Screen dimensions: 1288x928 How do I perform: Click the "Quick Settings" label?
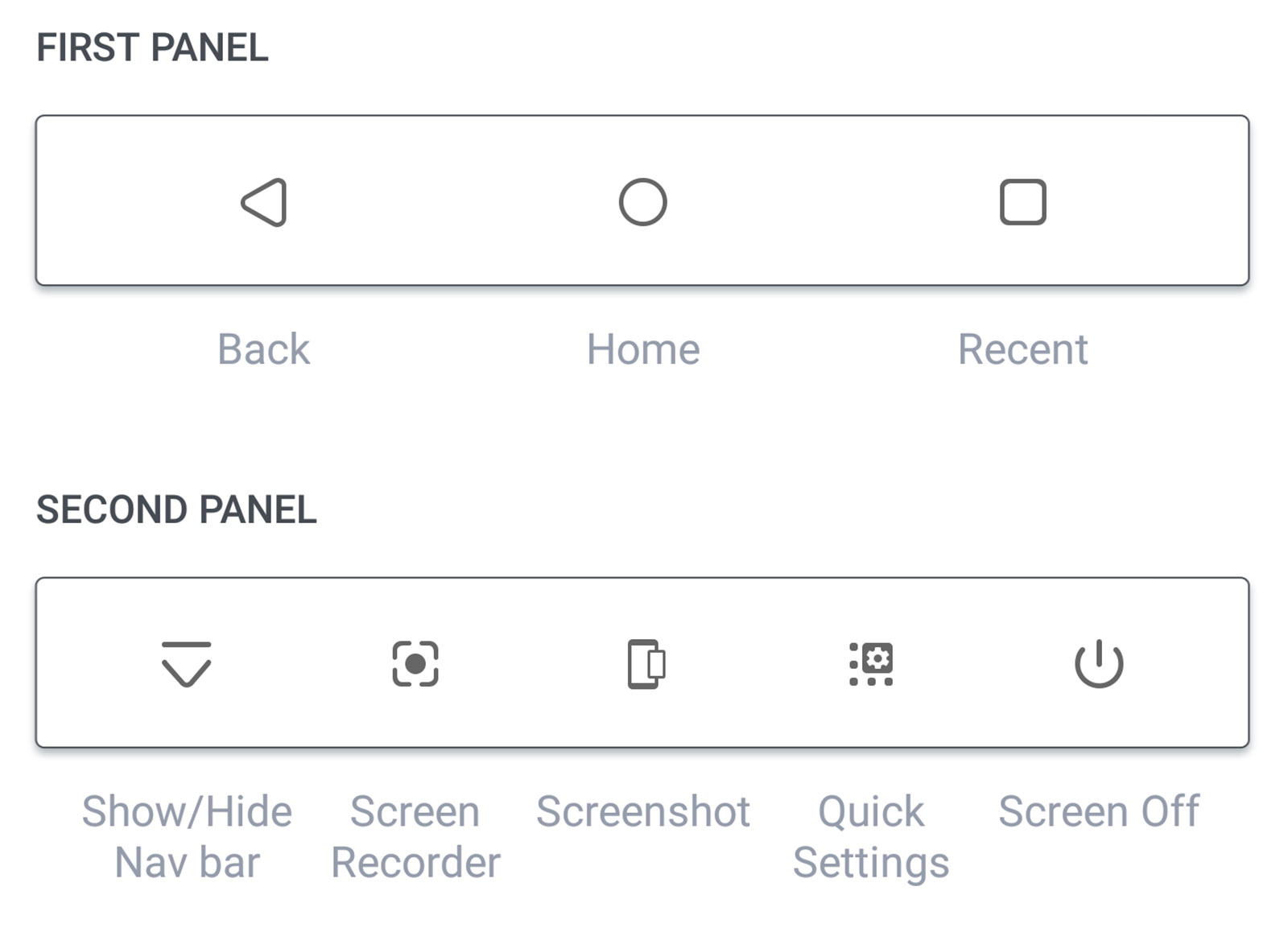coord(871,836)
